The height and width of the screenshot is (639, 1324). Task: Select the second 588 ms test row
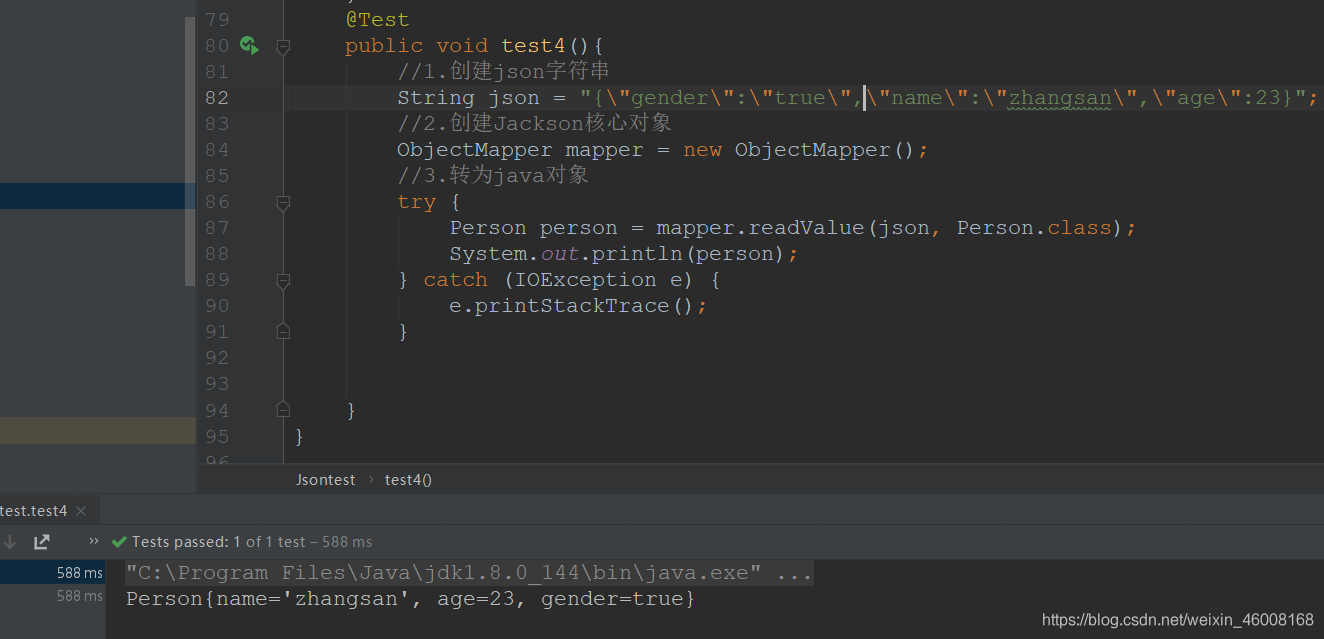click(x=52, y=595)
